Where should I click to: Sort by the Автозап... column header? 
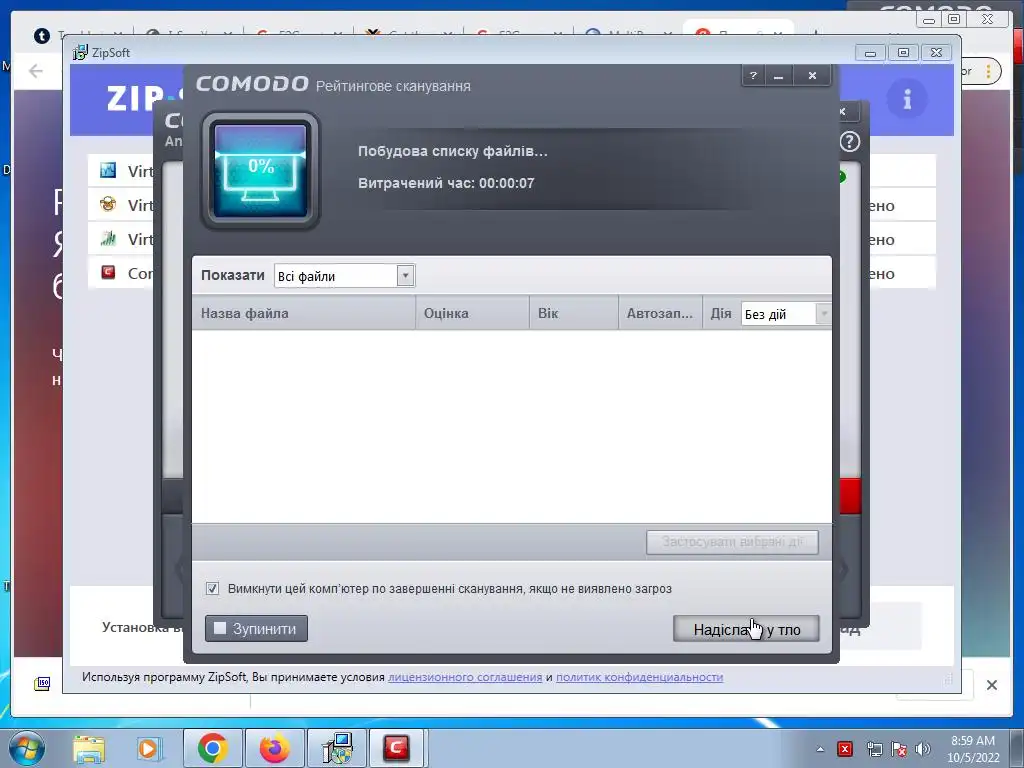[660, 313]
